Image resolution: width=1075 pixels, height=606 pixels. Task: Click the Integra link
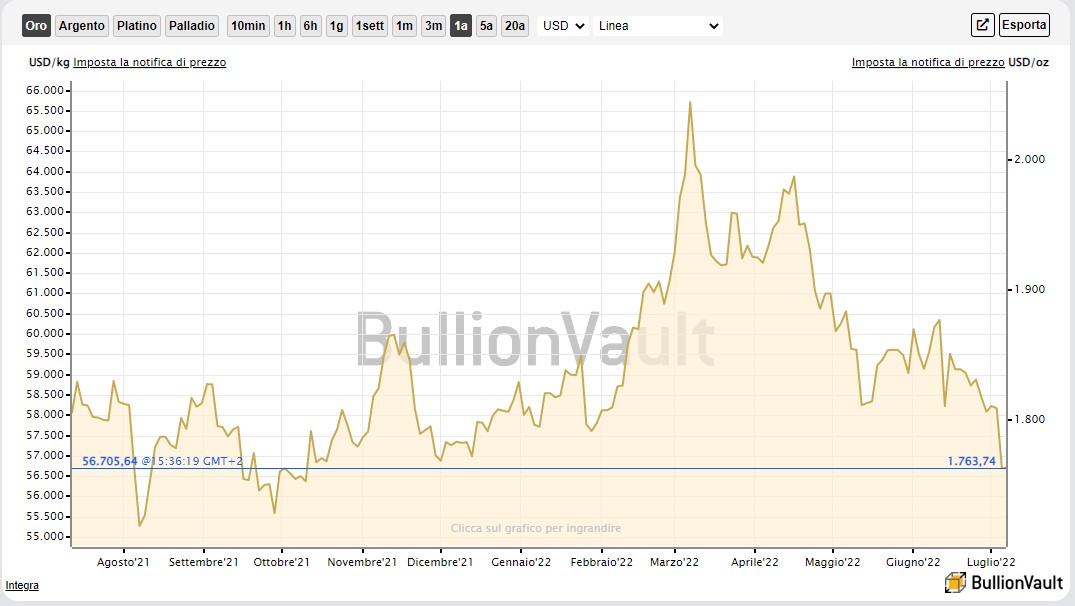click(22, 585)
